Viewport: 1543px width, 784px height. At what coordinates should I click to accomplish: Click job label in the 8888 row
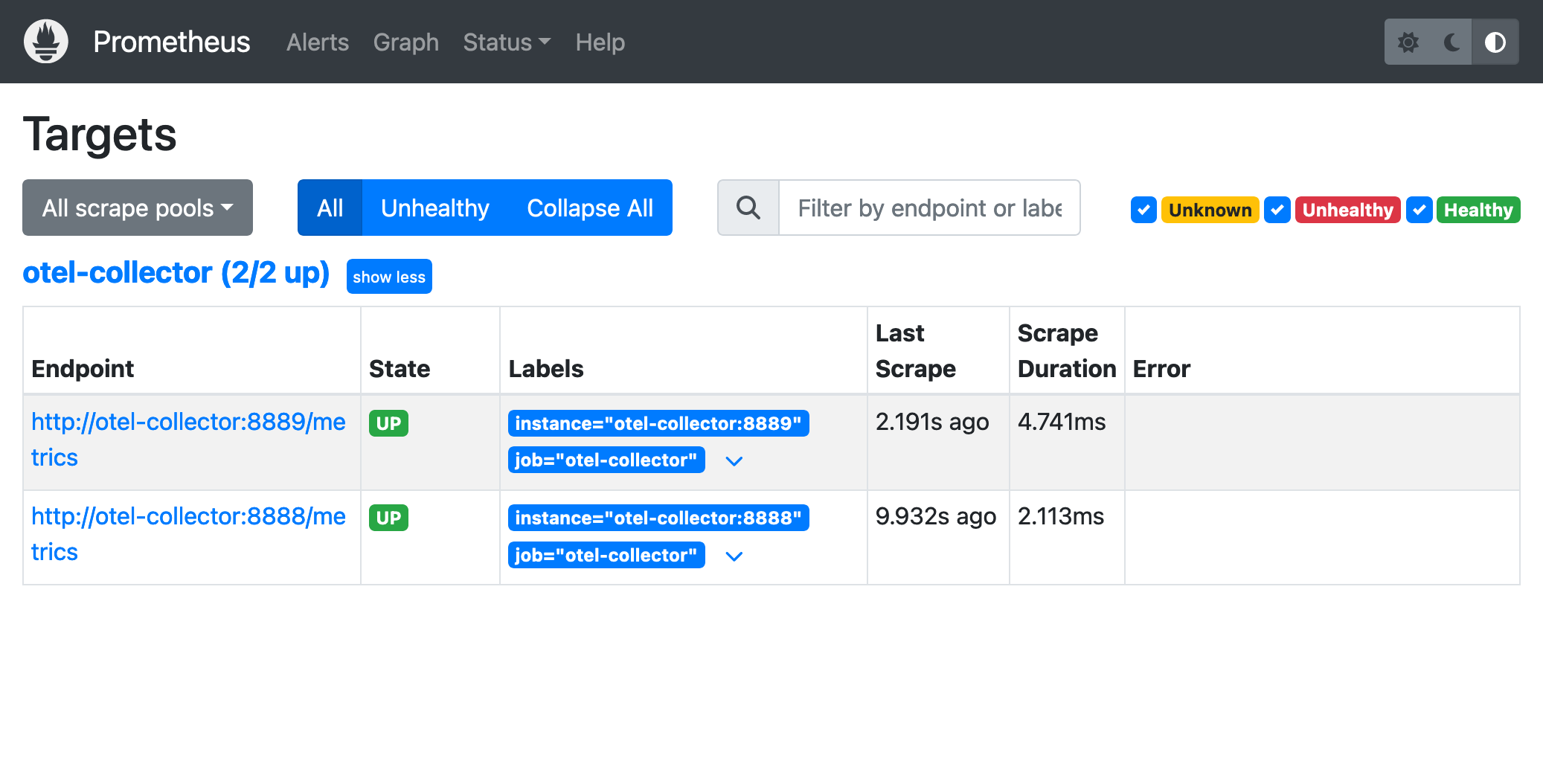(606, 555)
